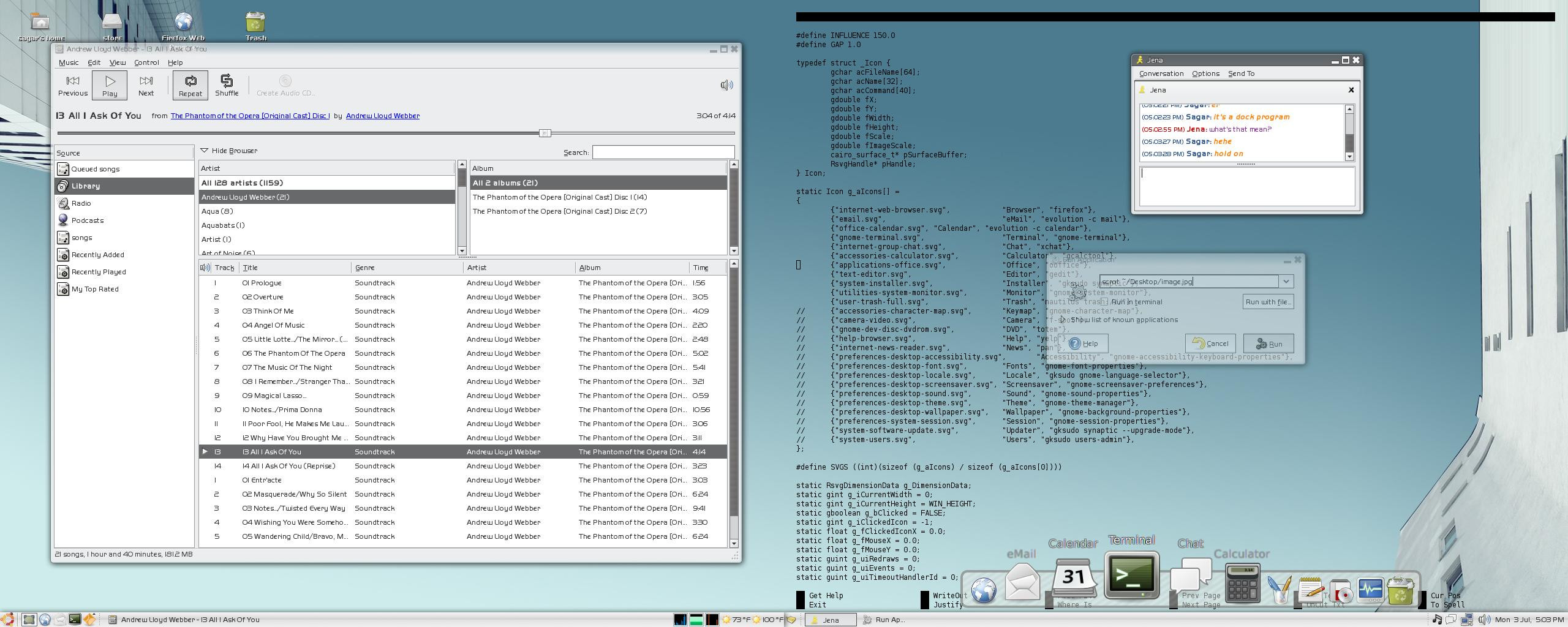The height and width of the screenshot is (627, 1568).
Task: Follow the Andrew Lloyd Webber artist link
Action: point(383,116)
